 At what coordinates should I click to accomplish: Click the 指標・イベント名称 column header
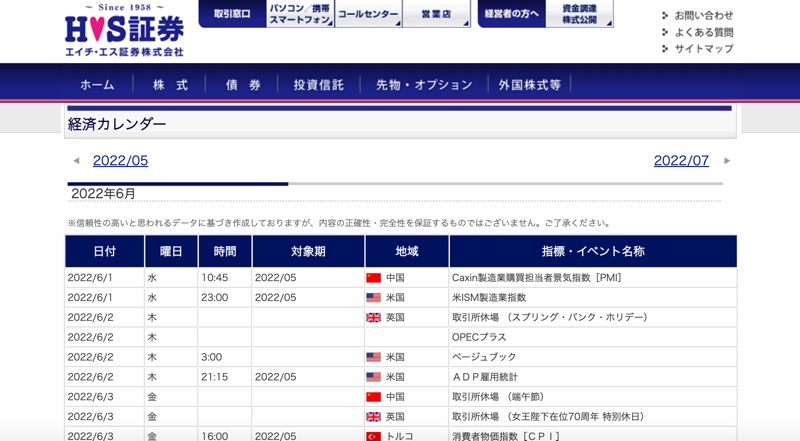593,251
